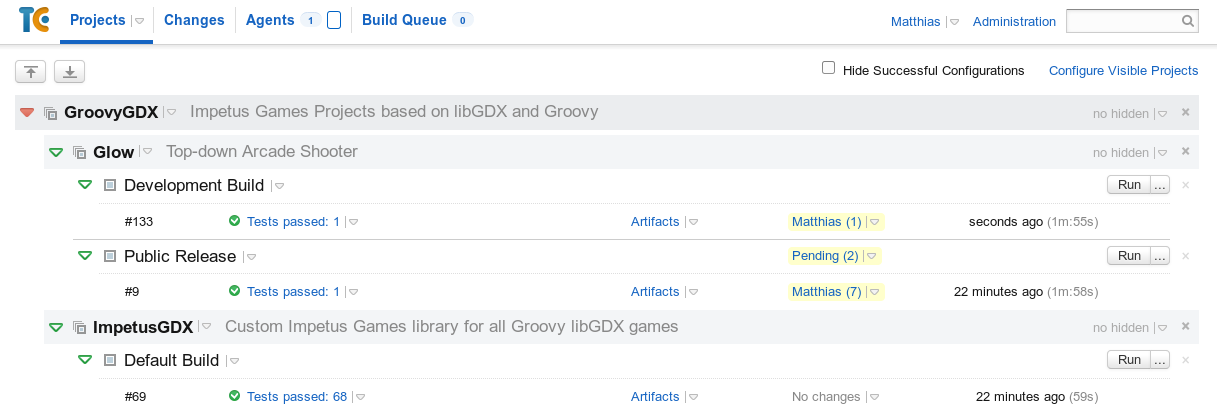Hide the GroovyGDX project with its X

click(x=1185, y=112)
